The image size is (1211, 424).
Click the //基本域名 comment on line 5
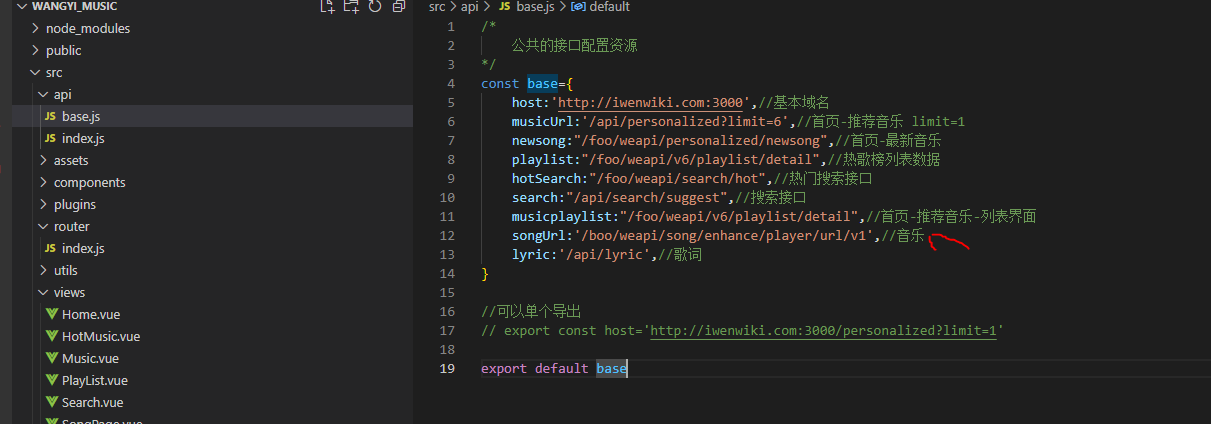793,103
